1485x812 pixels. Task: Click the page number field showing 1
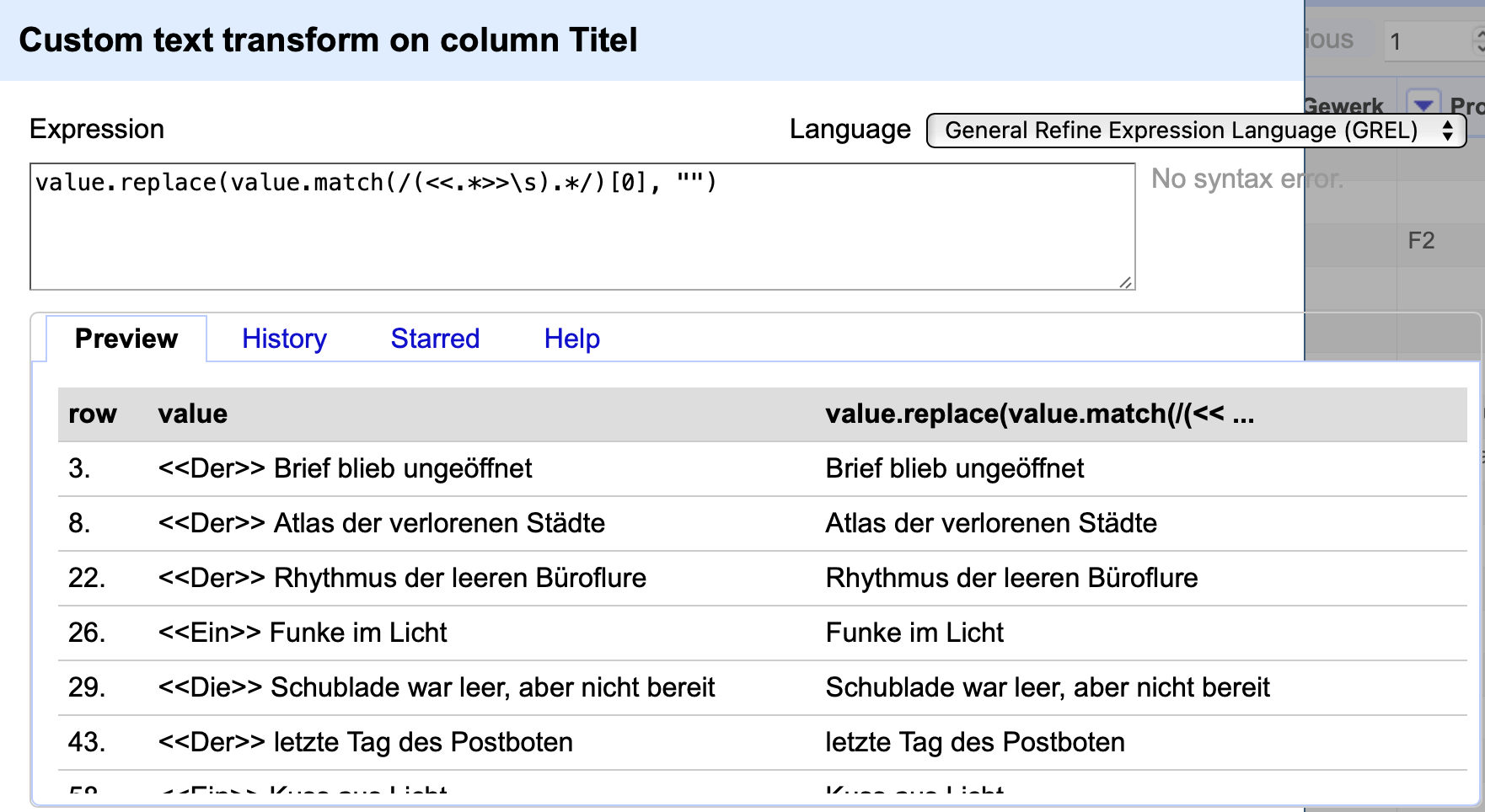1429,41
